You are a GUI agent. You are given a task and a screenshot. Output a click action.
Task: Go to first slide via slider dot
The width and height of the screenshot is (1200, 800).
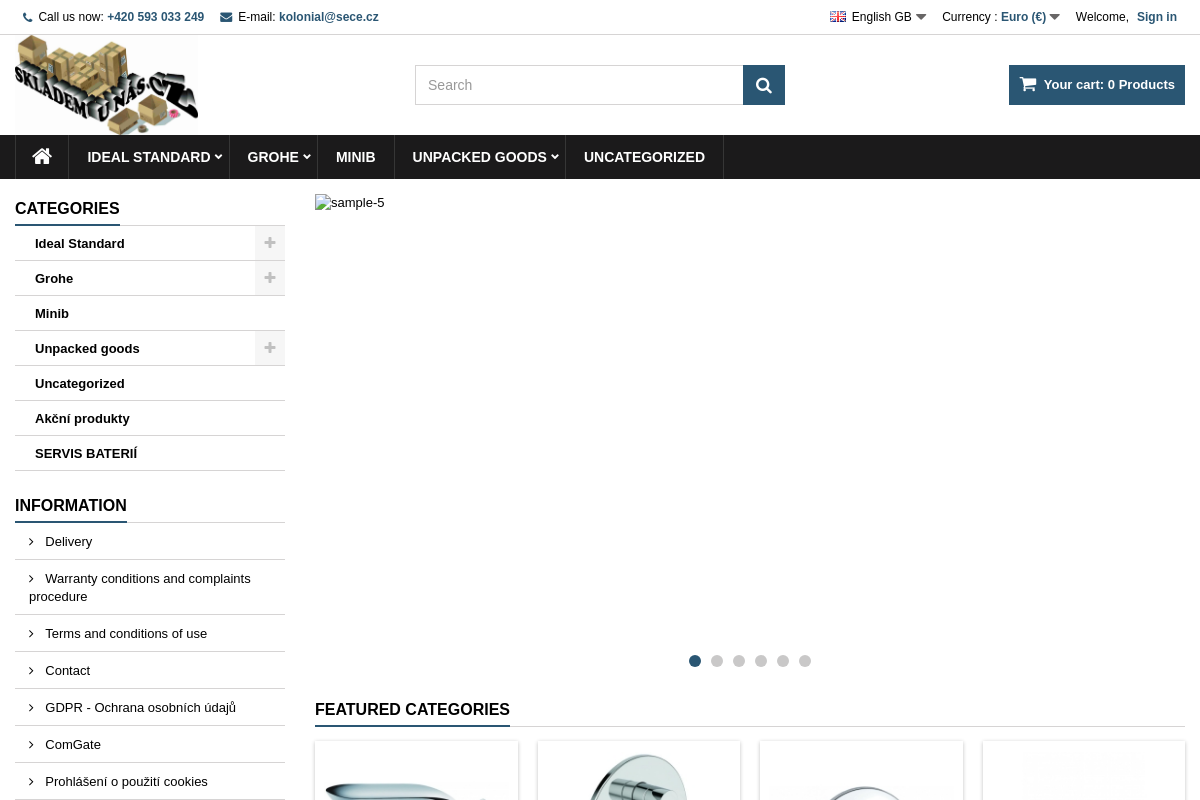(x=695, y=661)
